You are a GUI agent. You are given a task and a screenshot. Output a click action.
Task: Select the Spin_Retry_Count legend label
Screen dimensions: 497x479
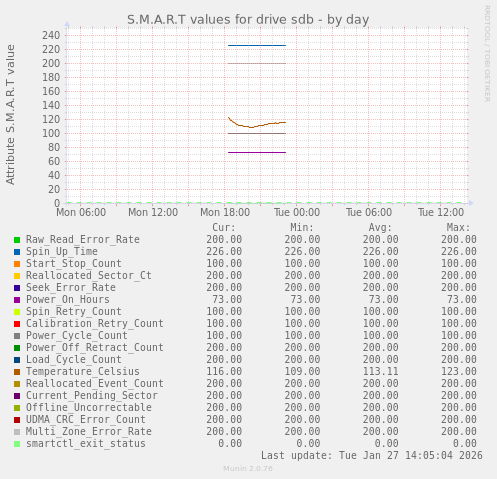click(74, 312)
